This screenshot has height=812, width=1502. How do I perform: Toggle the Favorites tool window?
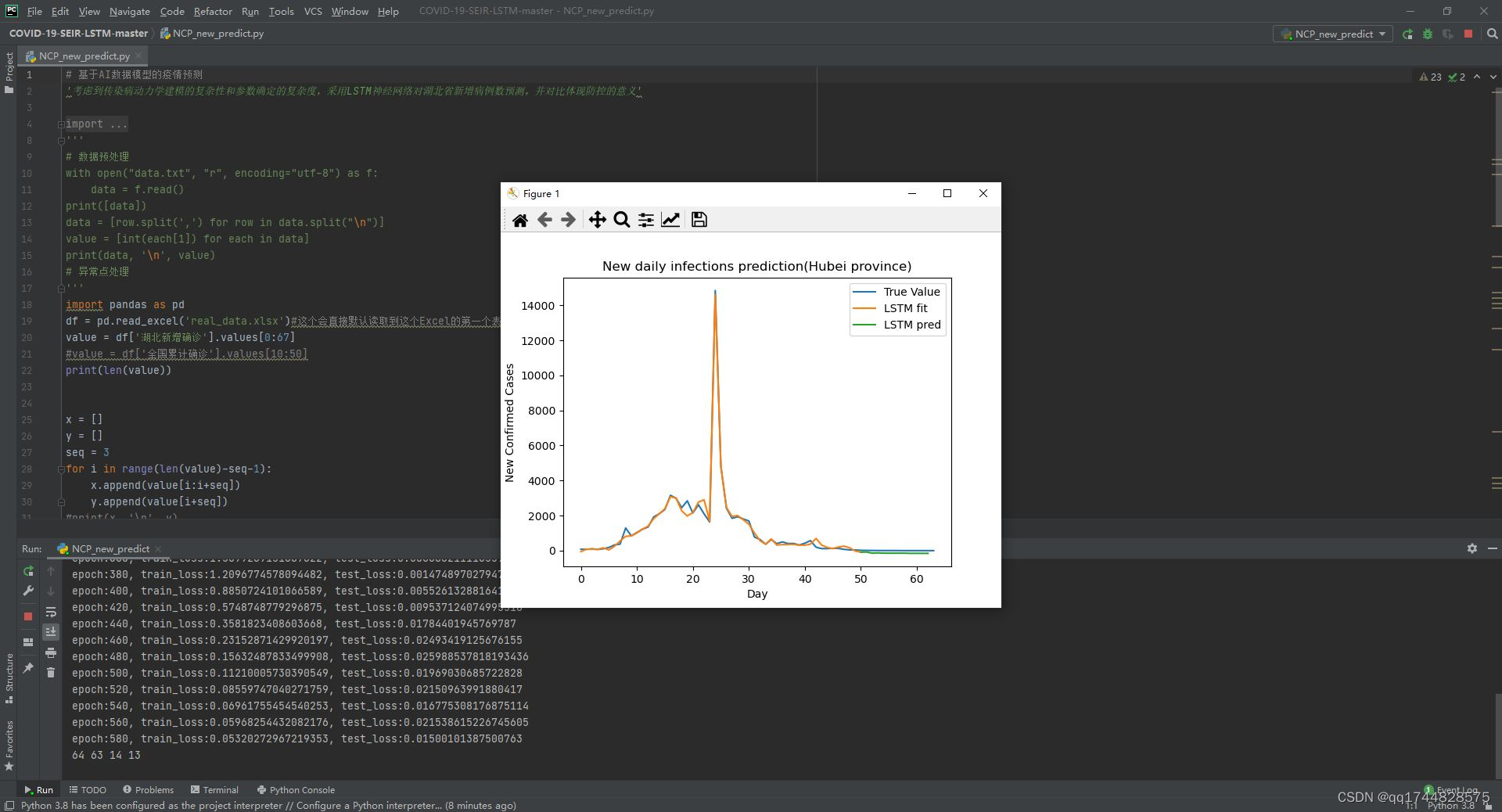(9, 746)
